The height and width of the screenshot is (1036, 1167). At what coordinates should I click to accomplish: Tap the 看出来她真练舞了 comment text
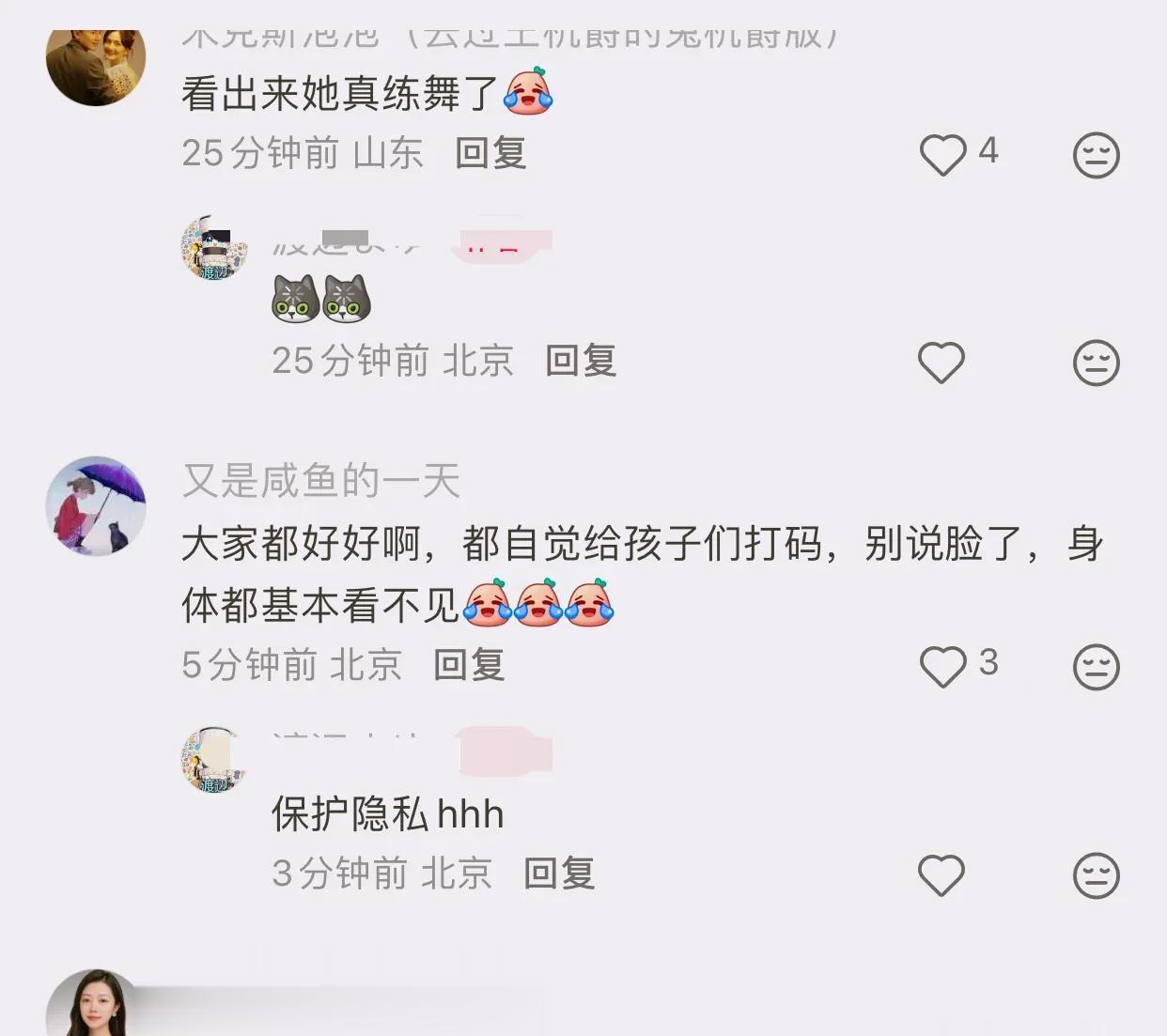366,93
